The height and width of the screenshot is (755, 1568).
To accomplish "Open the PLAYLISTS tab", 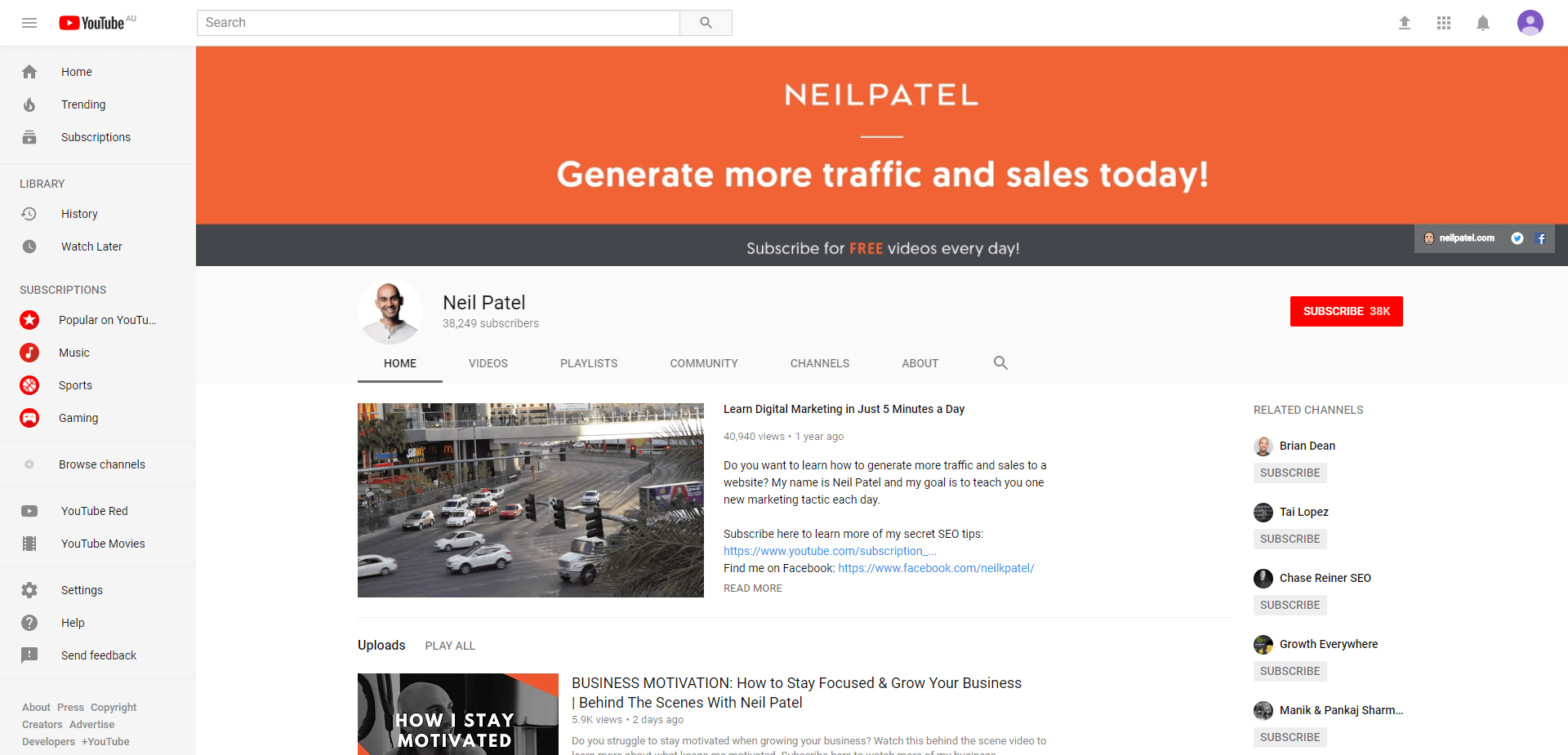I will pyautogui.click(x=589, y=363).
